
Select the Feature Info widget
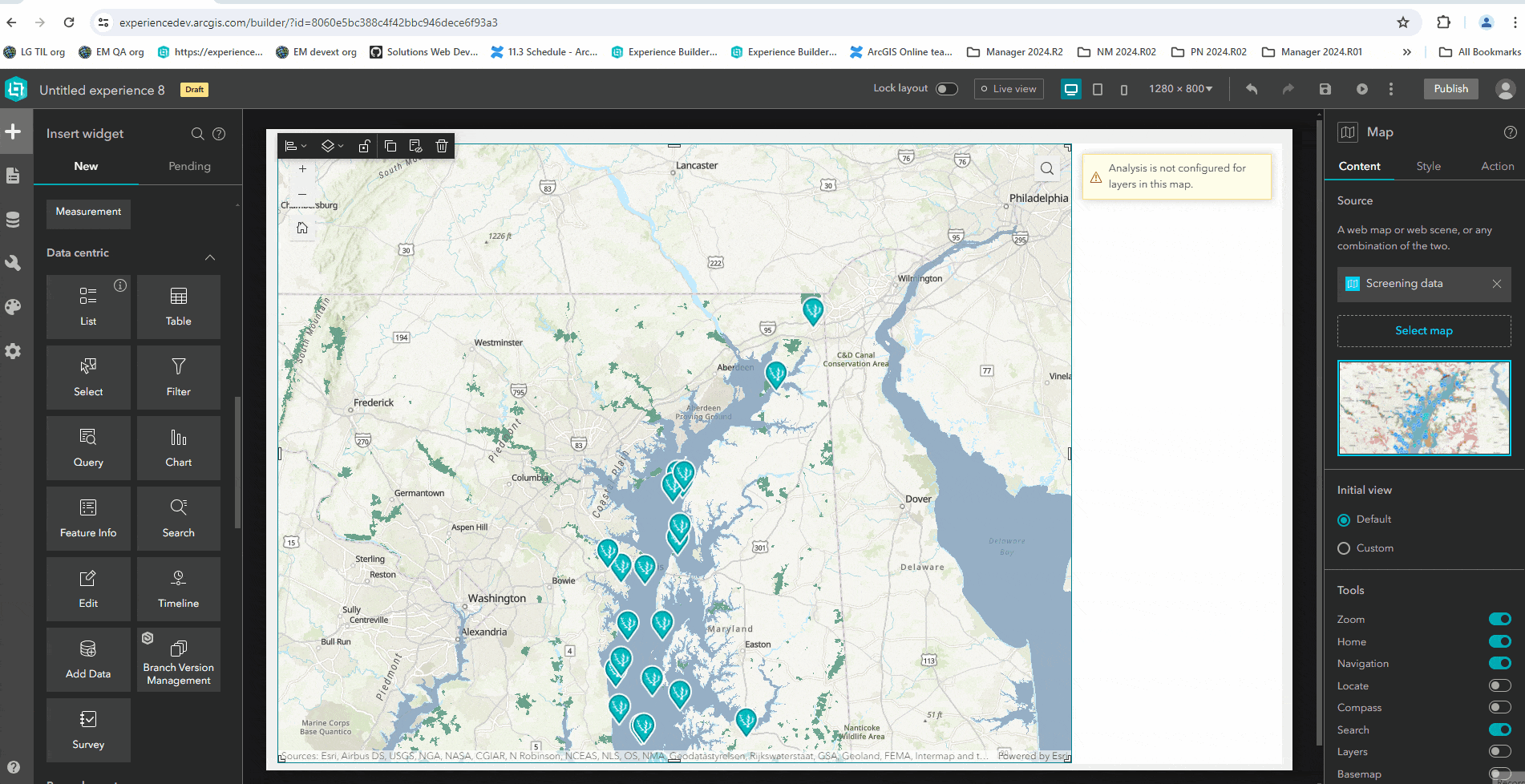[88, 518]
